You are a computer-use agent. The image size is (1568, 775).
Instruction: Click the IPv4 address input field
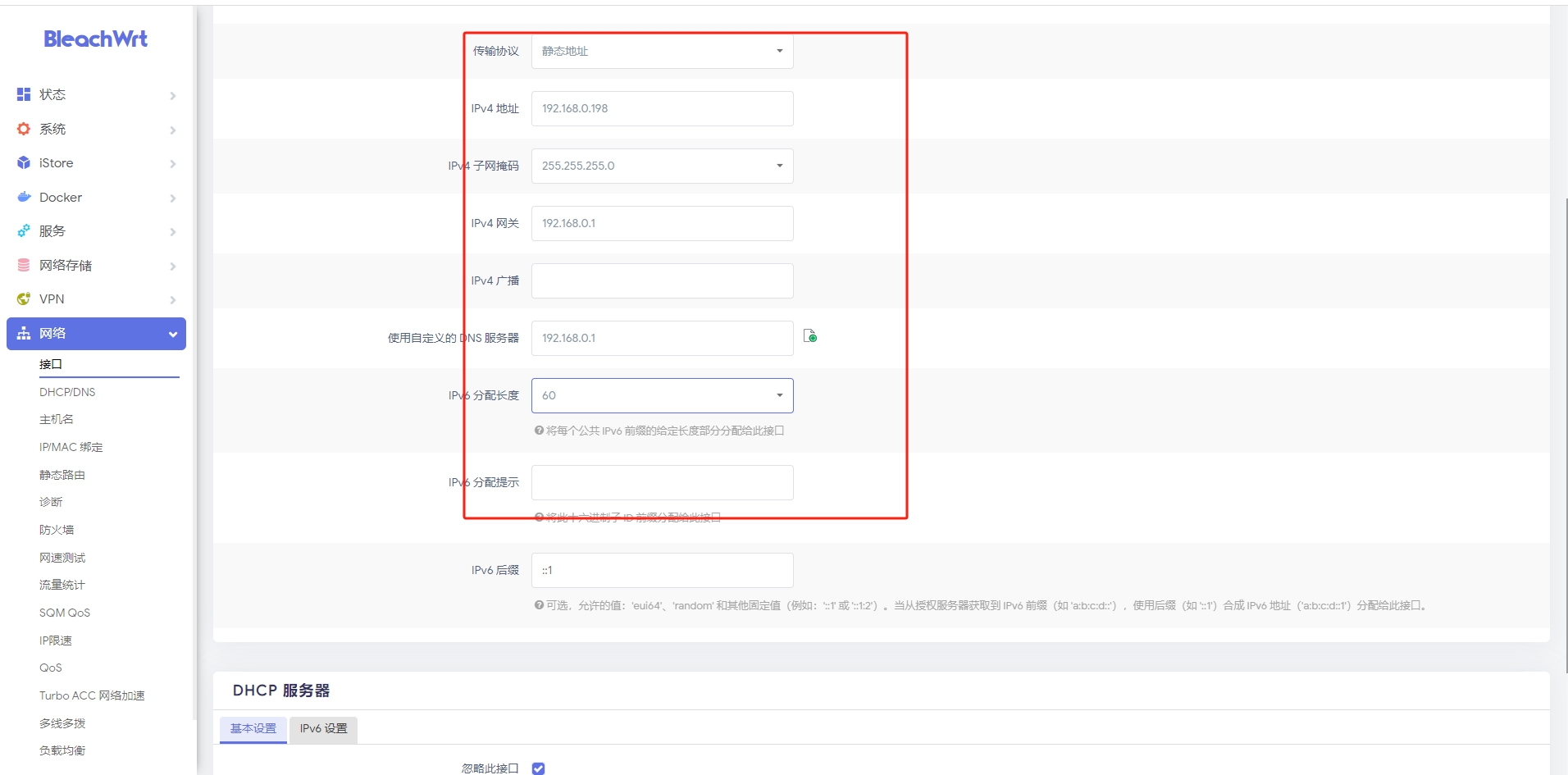pos(662,108)
